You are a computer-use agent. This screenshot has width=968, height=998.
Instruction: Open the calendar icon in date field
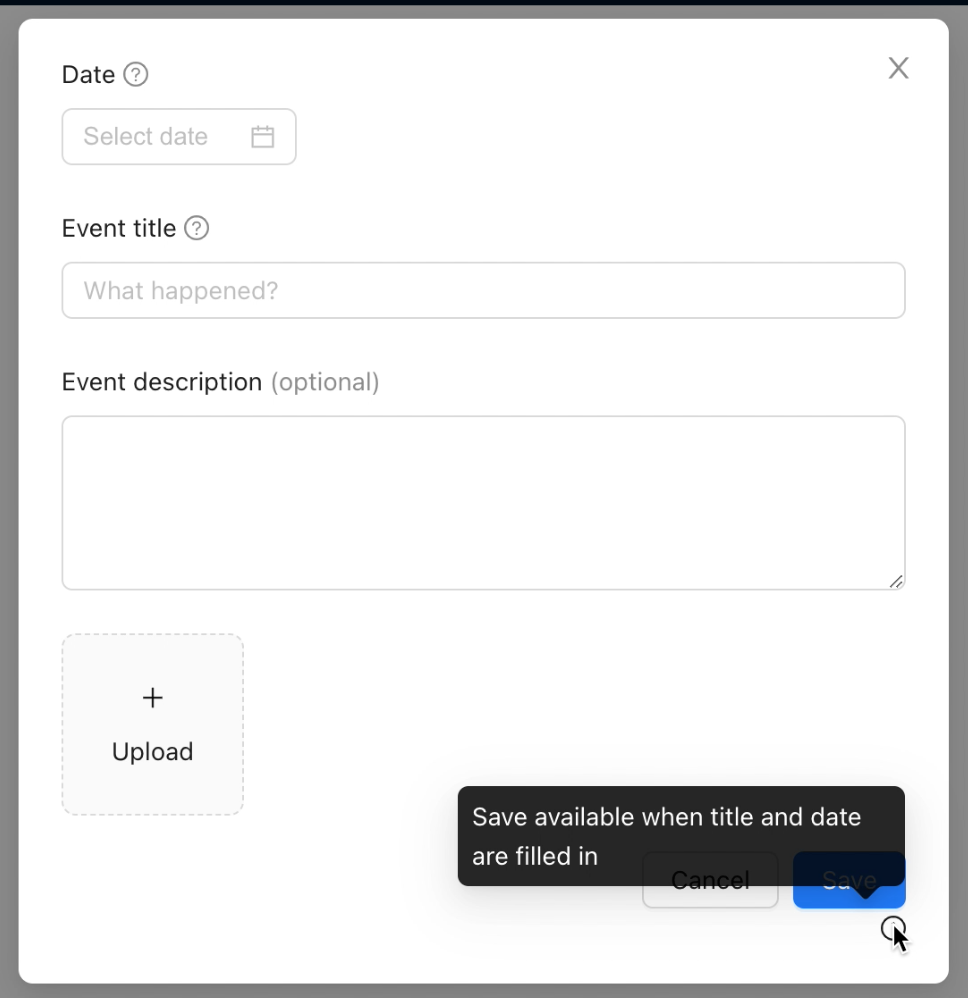[x=262, y=137]
